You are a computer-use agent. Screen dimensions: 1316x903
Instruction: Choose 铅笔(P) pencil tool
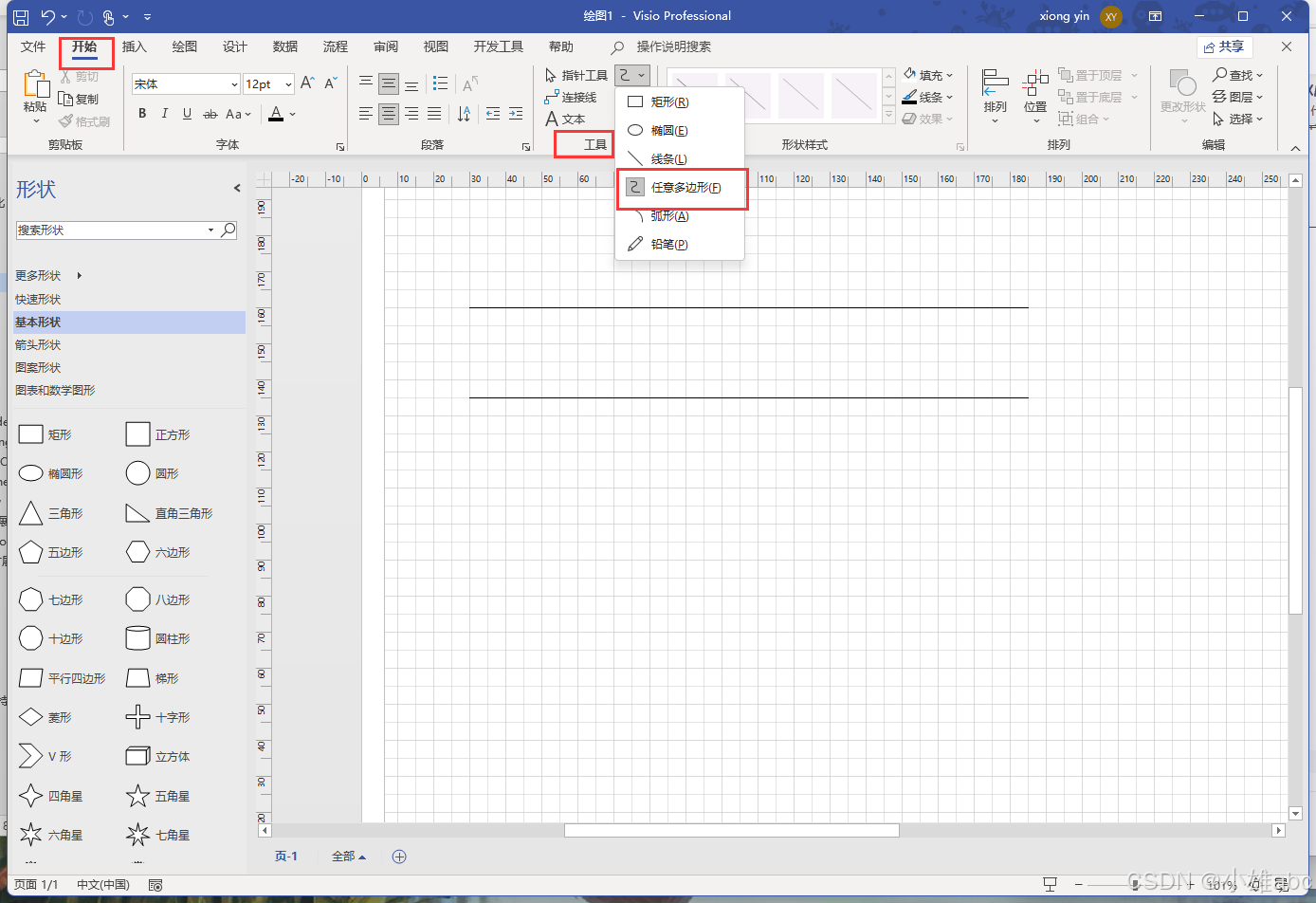click(680, 244)
